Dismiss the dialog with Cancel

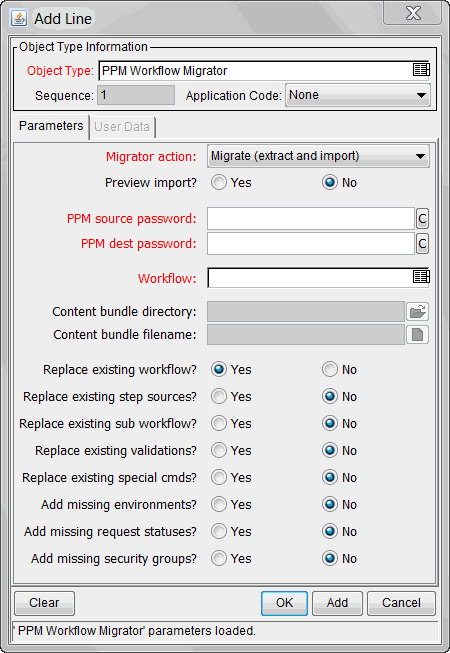[x=401, y=603]
